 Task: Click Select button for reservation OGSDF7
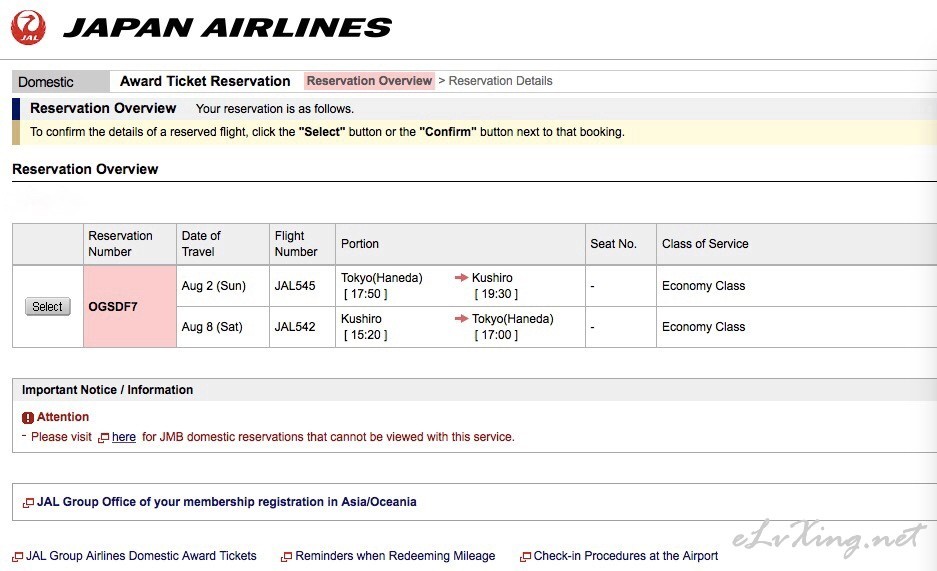coord(48,306)
